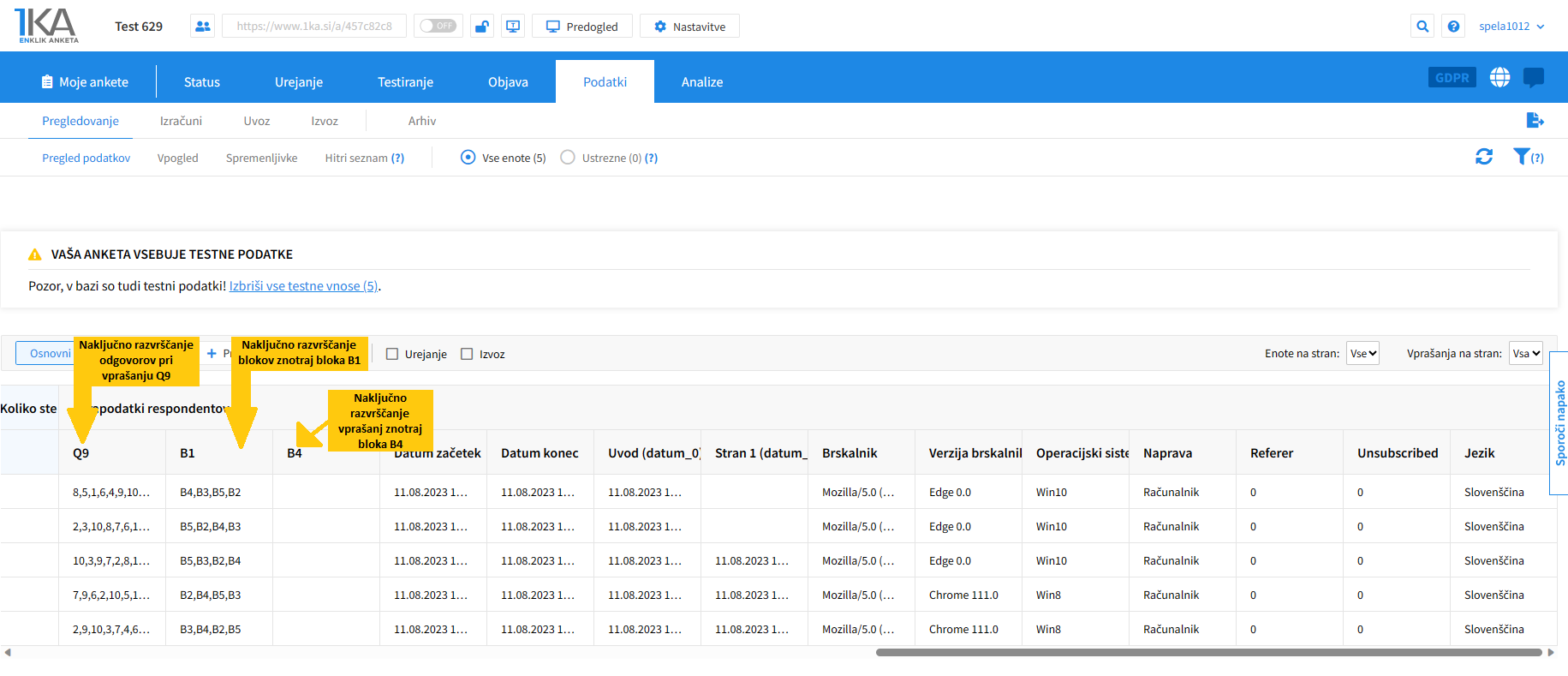
Task: Open Nastavitve settings
Action: [x=690, y=27]
